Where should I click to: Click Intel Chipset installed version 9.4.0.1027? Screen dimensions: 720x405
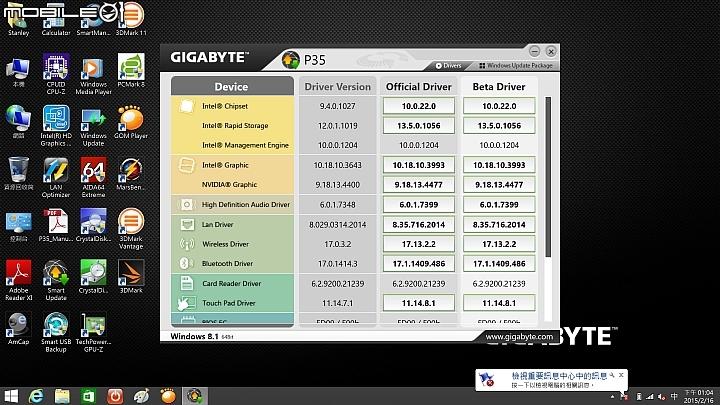(338, 106)
